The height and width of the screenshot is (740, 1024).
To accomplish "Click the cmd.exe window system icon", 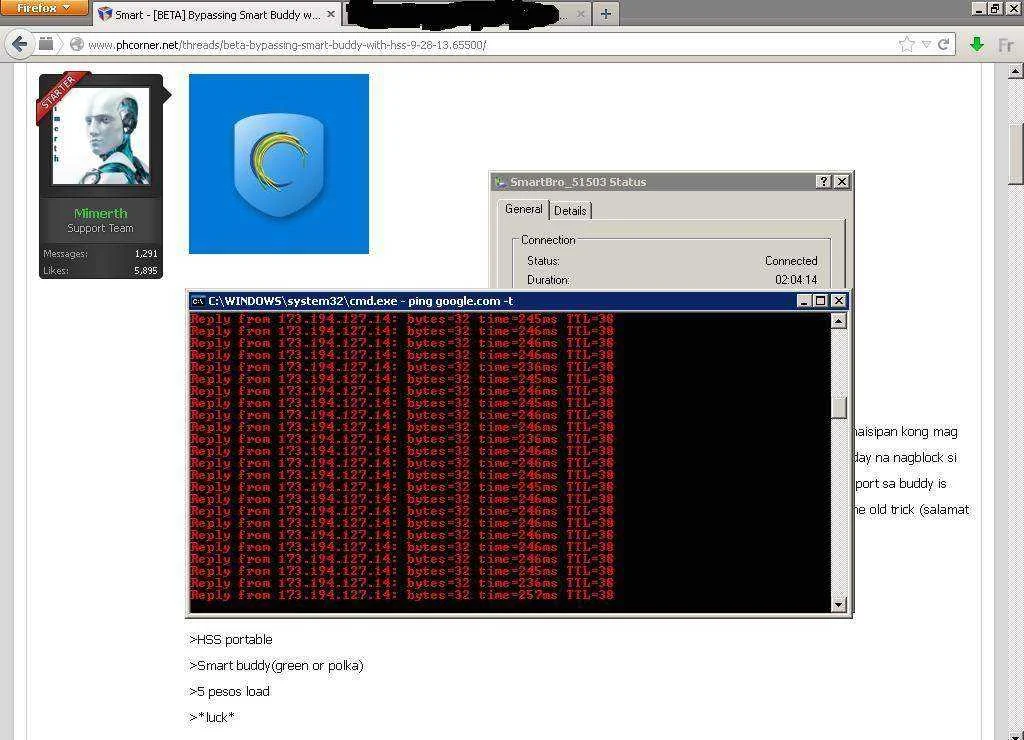I will (198, 301).
